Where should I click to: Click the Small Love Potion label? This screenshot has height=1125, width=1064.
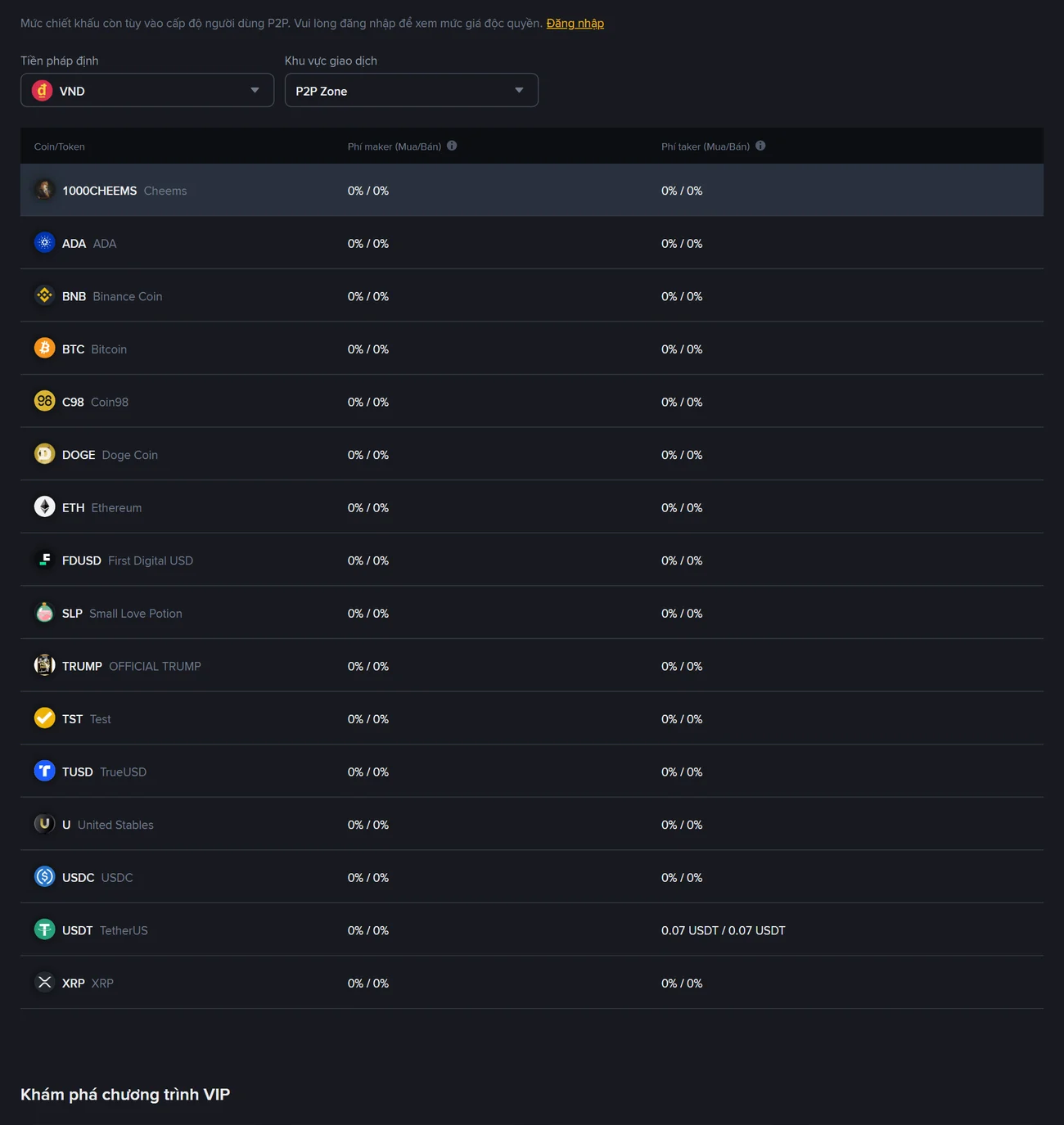[x=136, y=614]
